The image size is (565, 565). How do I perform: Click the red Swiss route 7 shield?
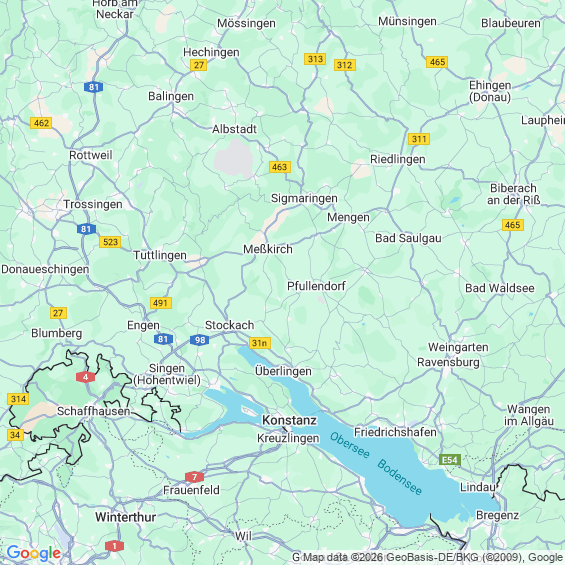coord(194,477)
